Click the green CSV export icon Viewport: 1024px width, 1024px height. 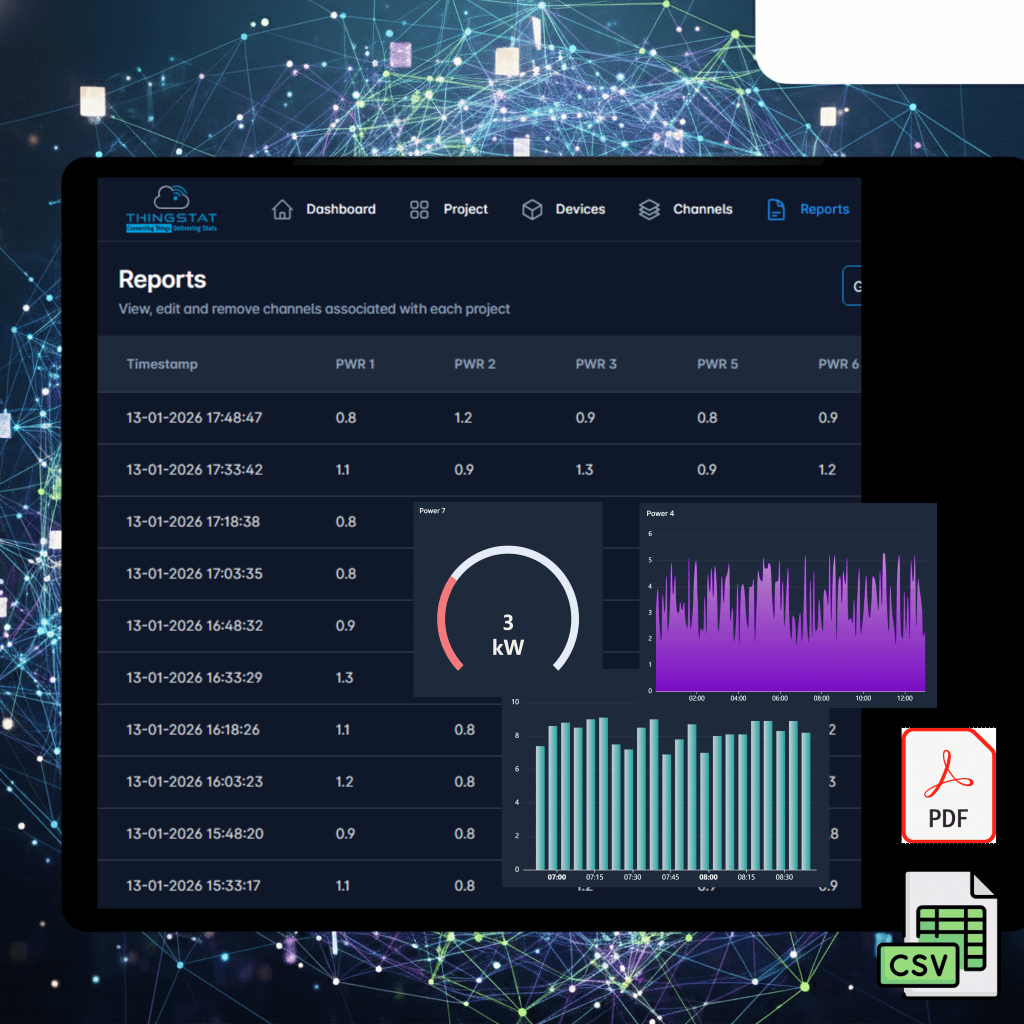pyautogui.click(x=937, y=935)
